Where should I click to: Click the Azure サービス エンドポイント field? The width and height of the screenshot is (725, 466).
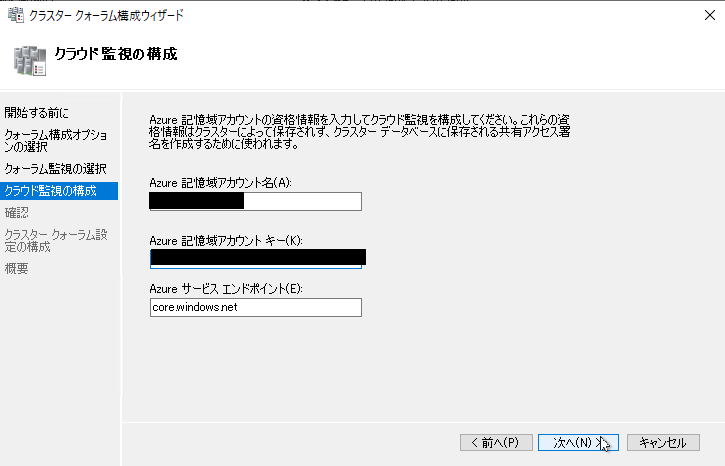pos(255,307)
